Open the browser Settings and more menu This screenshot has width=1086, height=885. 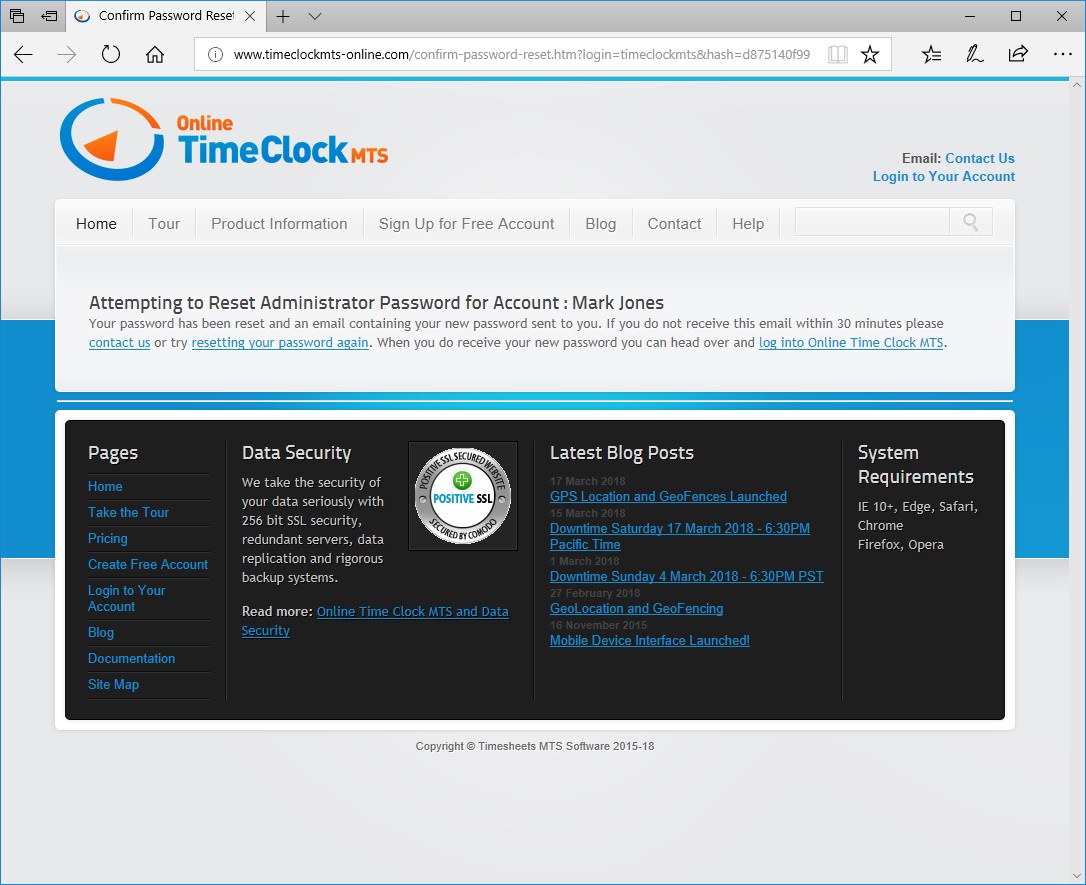[x=1062, y=54]
